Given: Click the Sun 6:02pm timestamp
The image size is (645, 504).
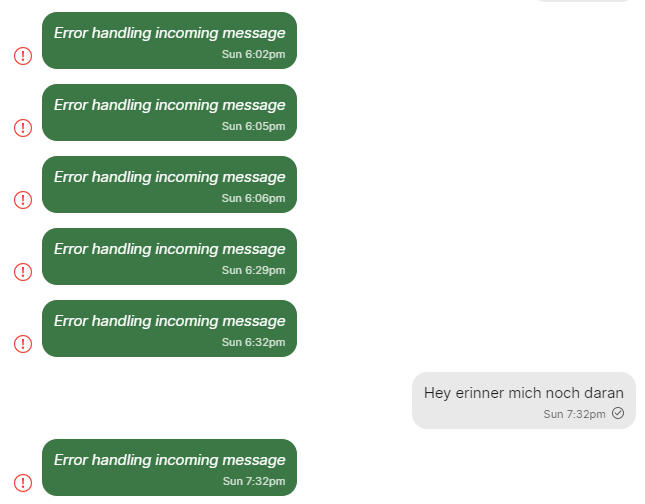Looking at the screenshot, I should click(x=253, y=54).
